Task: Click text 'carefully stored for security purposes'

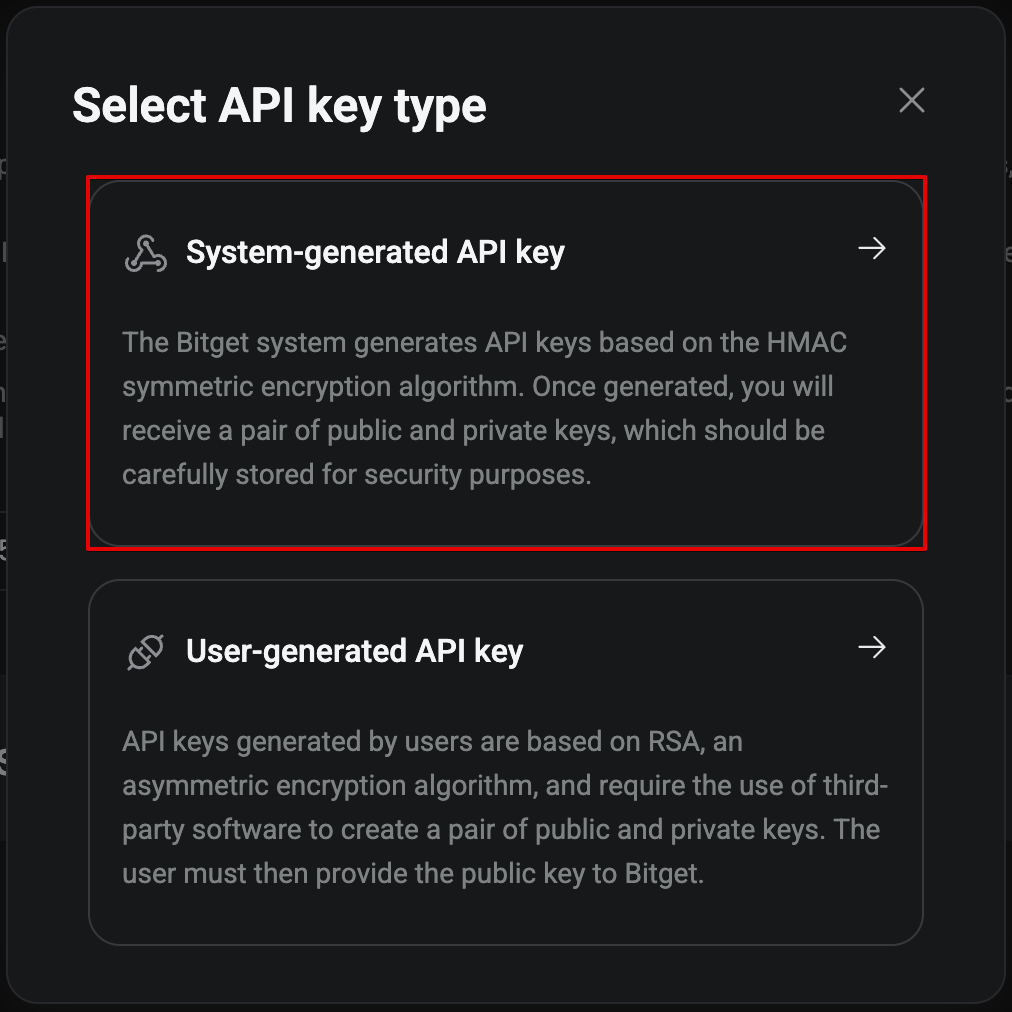Action: (x=355, y=475)
